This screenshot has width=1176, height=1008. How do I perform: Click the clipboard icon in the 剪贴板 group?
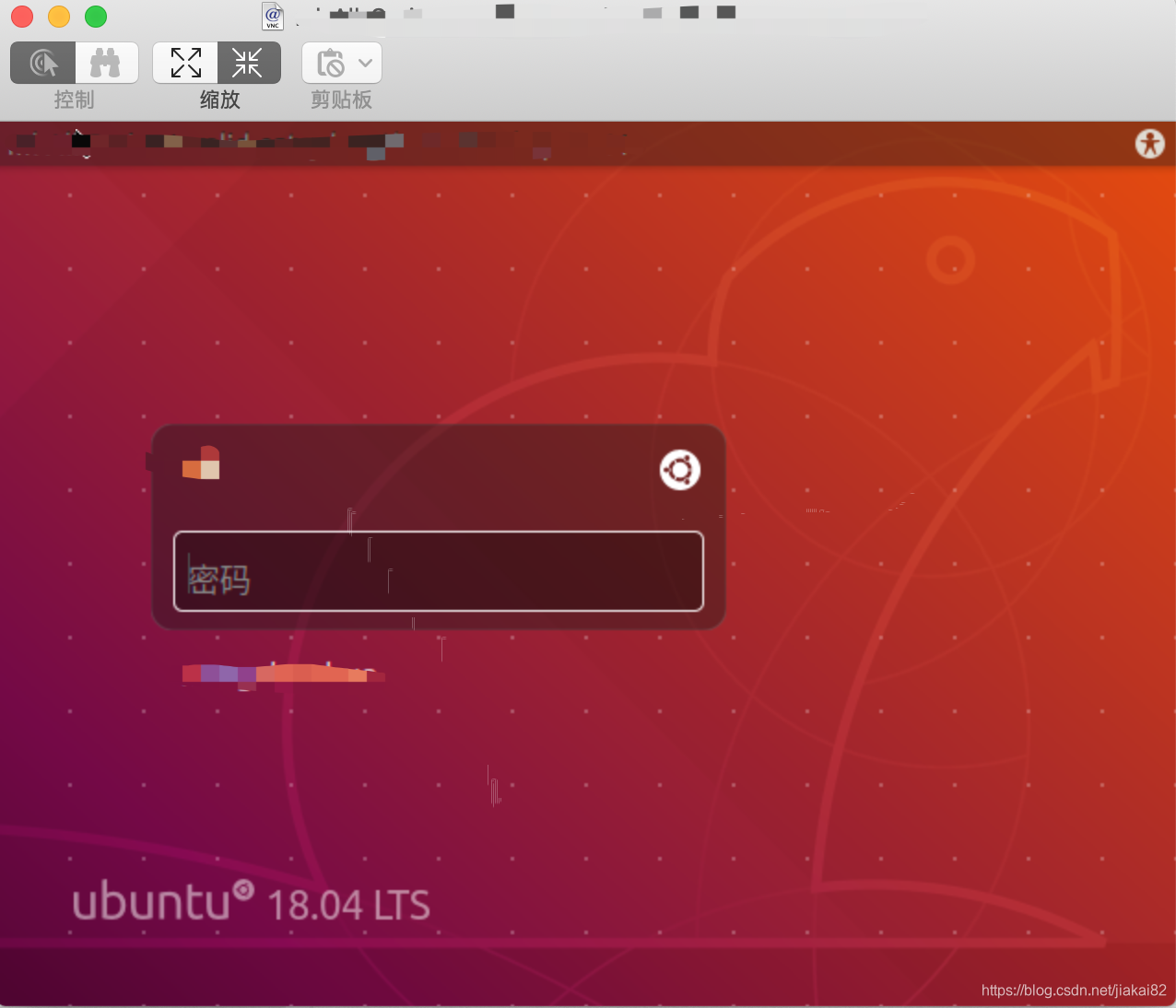point(331,62)
